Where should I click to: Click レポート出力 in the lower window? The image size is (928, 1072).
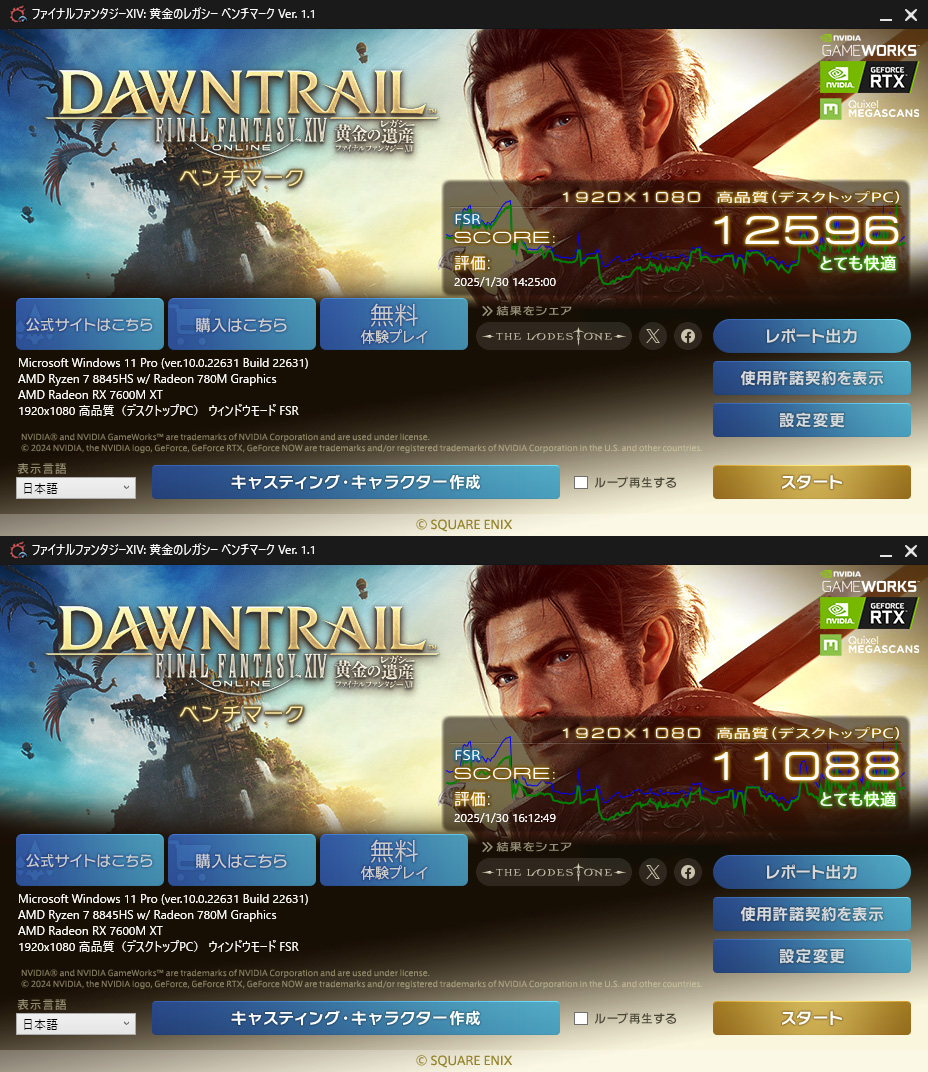[812, 872]
